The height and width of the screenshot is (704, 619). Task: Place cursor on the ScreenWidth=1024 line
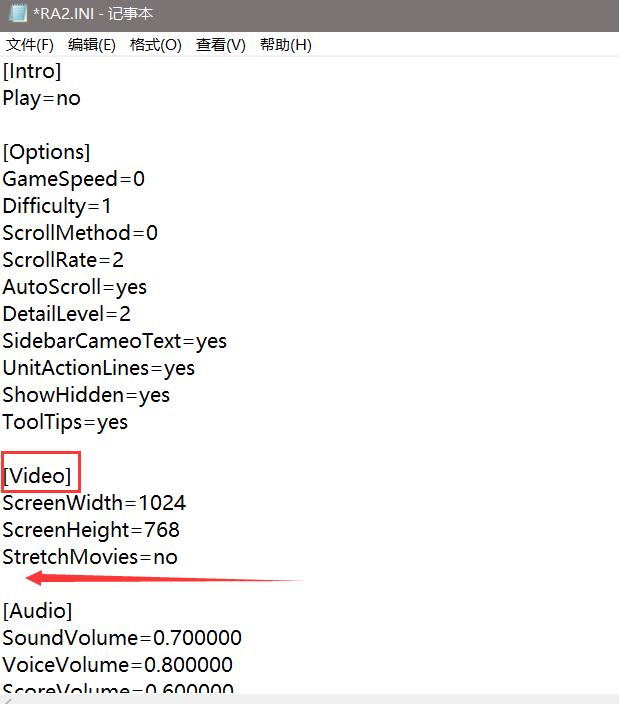pyautogui.click(x=94, y=503)
